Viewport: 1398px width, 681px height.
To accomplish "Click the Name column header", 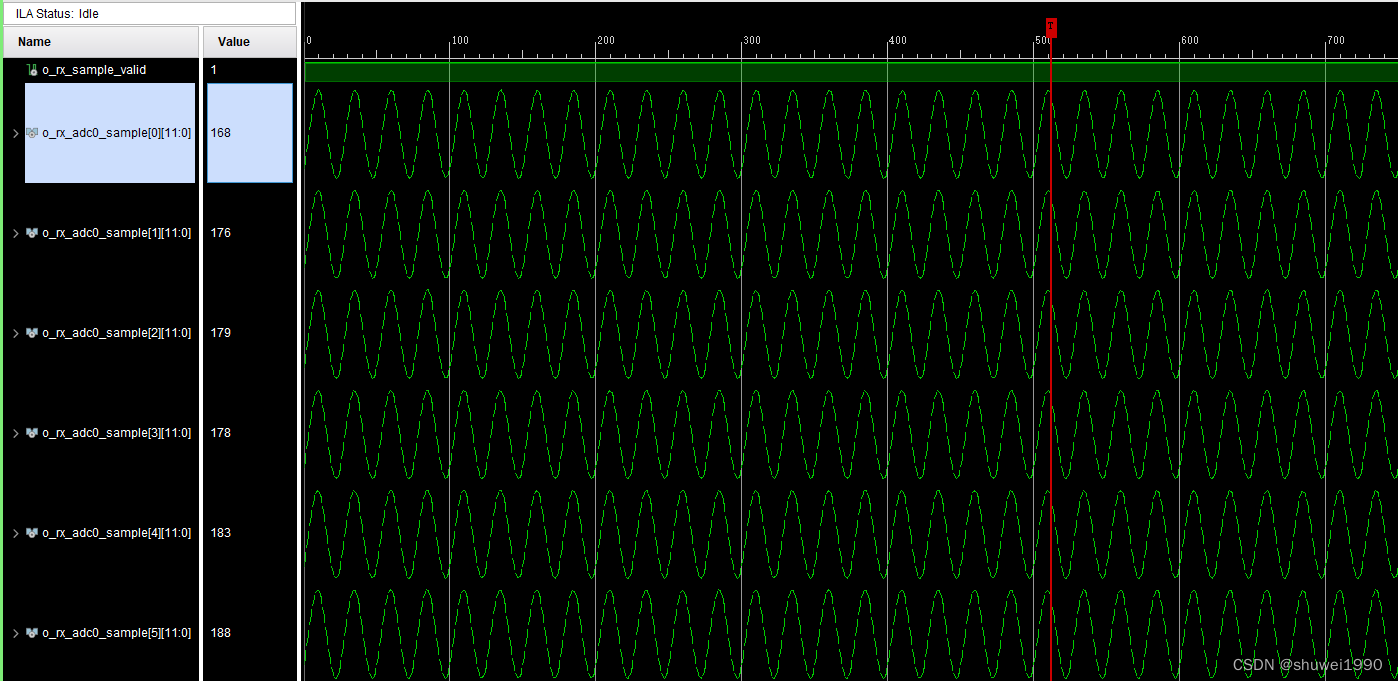I will coord(100,42).
